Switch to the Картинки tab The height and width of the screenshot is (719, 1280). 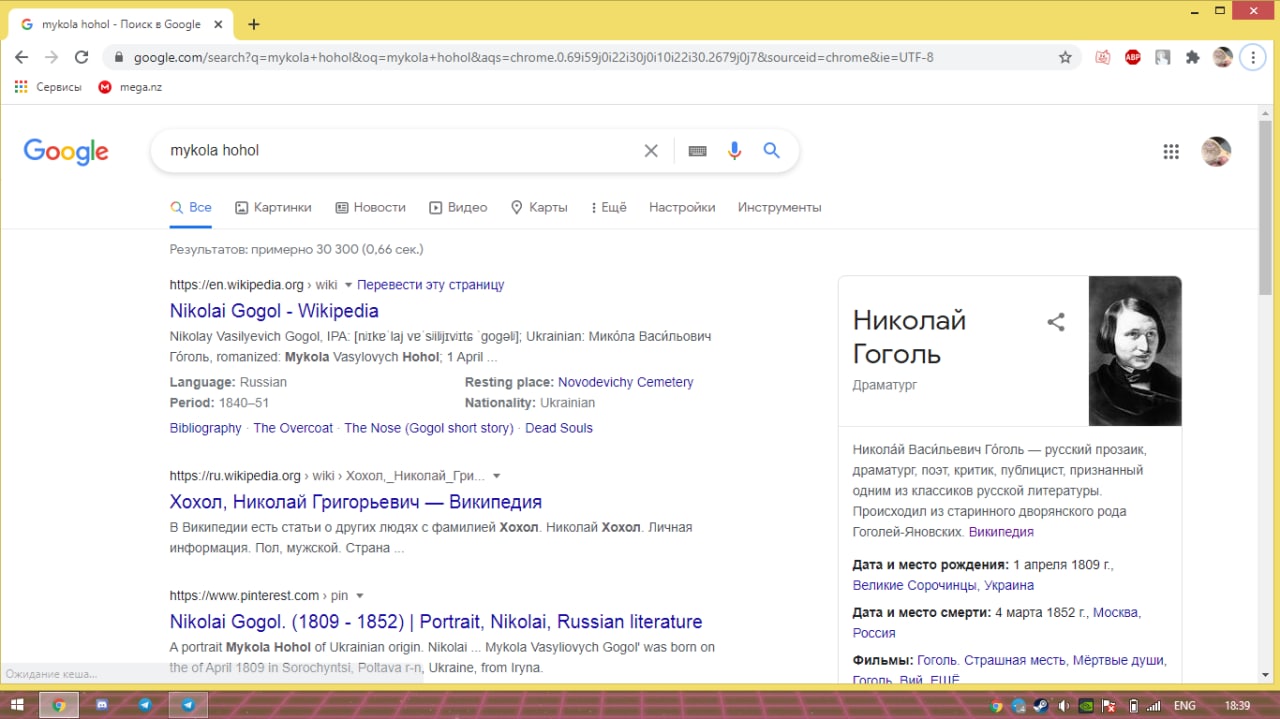pyautogui.click(x=273, y=207)
